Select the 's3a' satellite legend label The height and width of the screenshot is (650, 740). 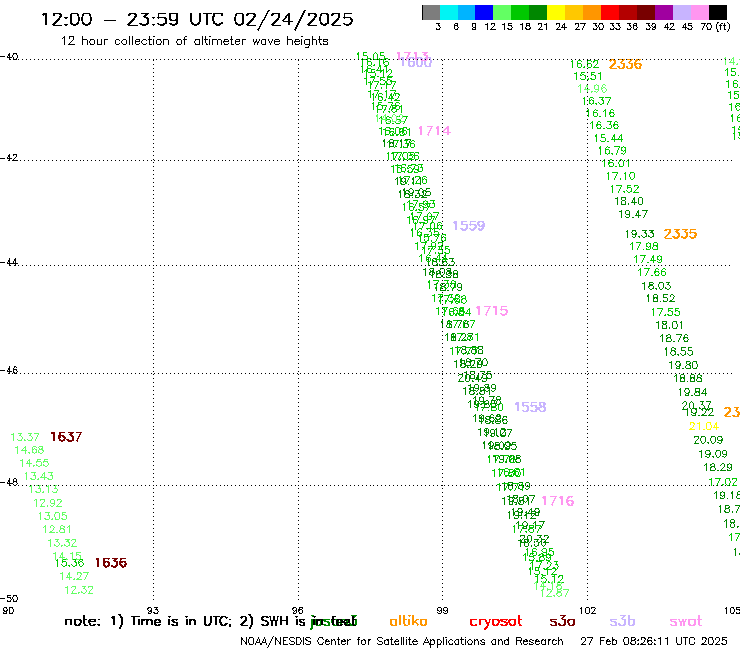point(562,622)
